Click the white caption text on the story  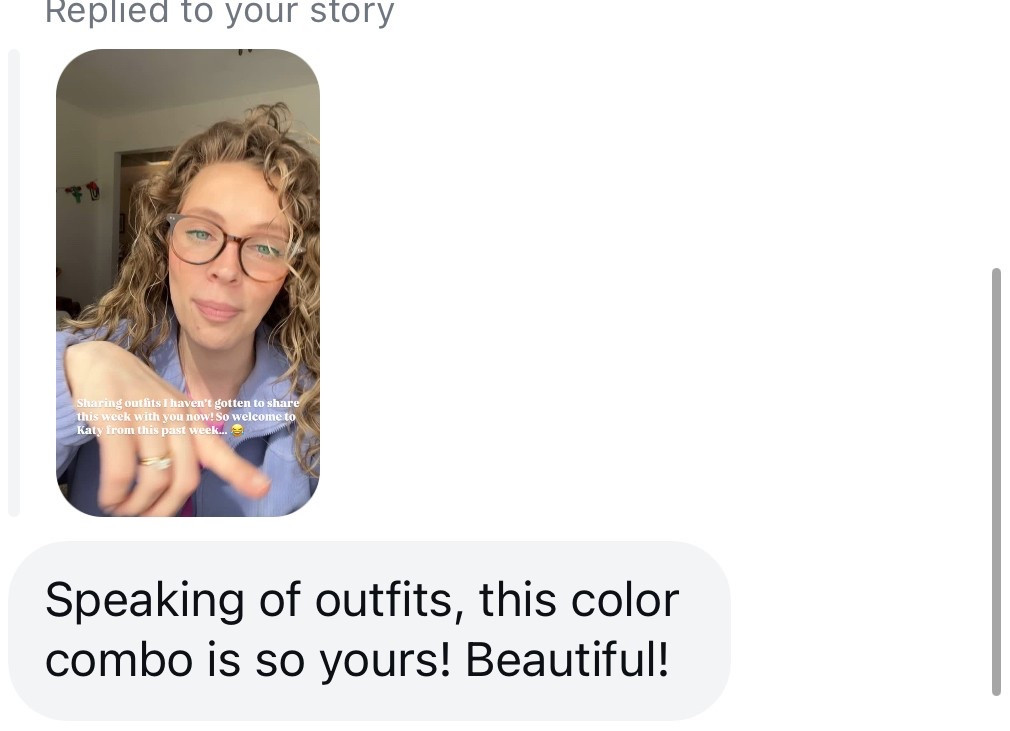click(186, 416)
